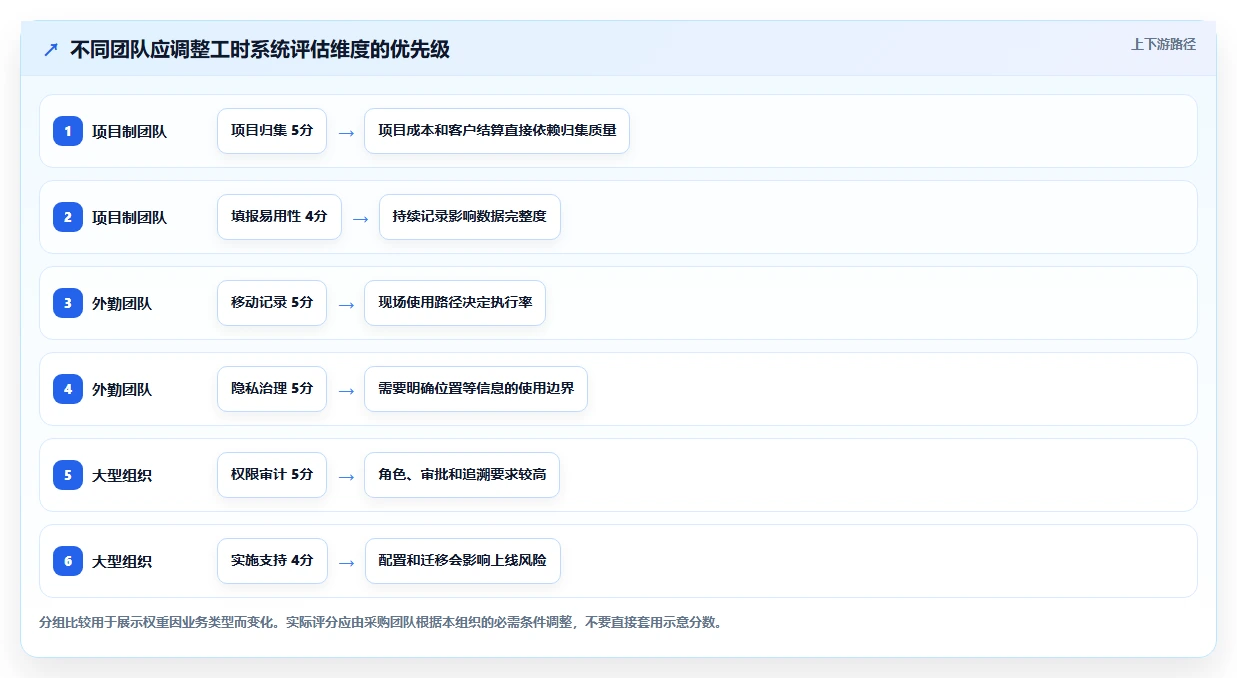Select the 项目归集 5分 chip
This screenshot has height=678, width=1237.
tap(272, 131)
